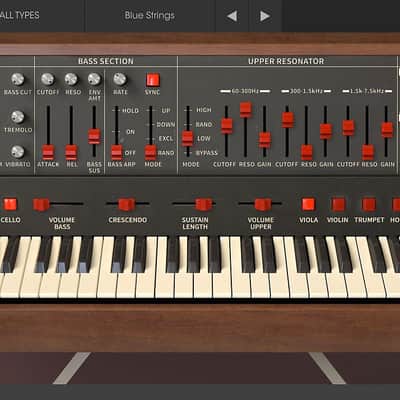Image resolution: width=400 pixels, height=400 pixels.
Task: Set arpeggiator mode to EXCL
Action: 166,139
